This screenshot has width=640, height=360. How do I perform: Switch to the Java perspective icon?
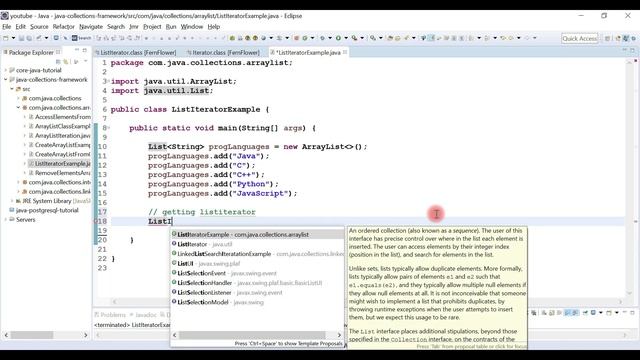pyautogui.click(x=626, y=38)
